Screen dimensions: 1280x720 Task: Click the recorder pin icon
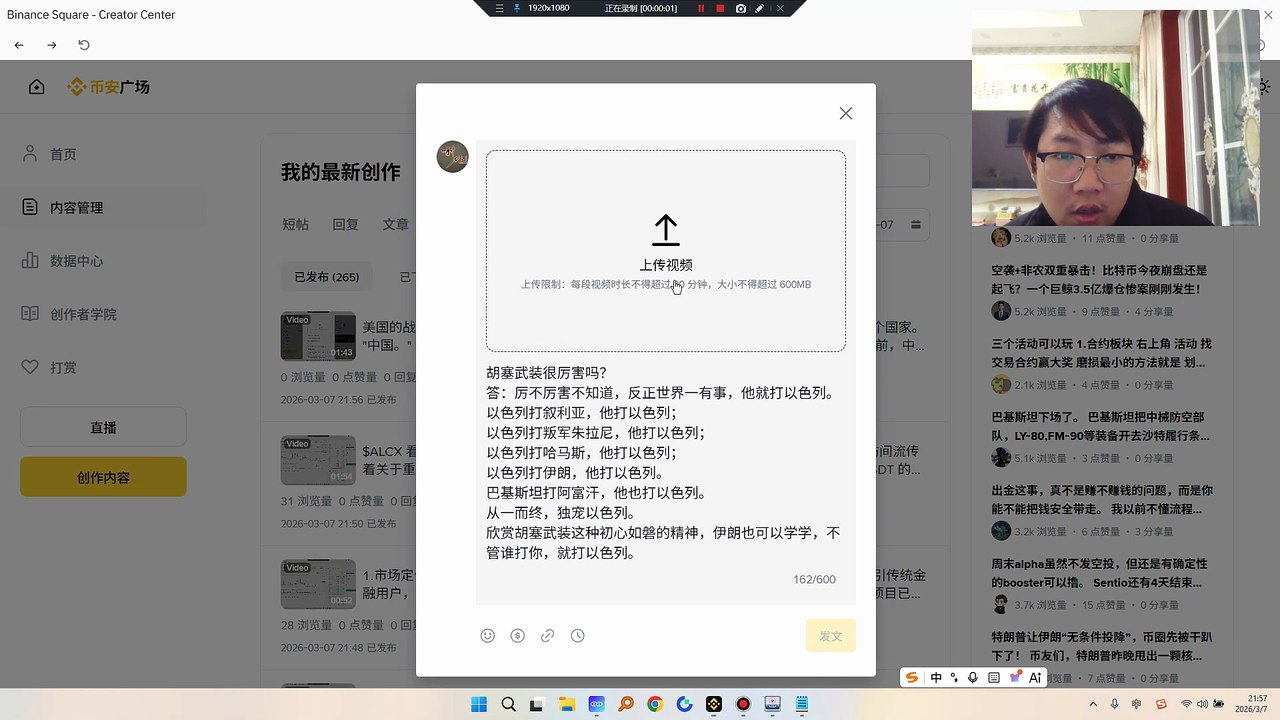tap(517, 8)
